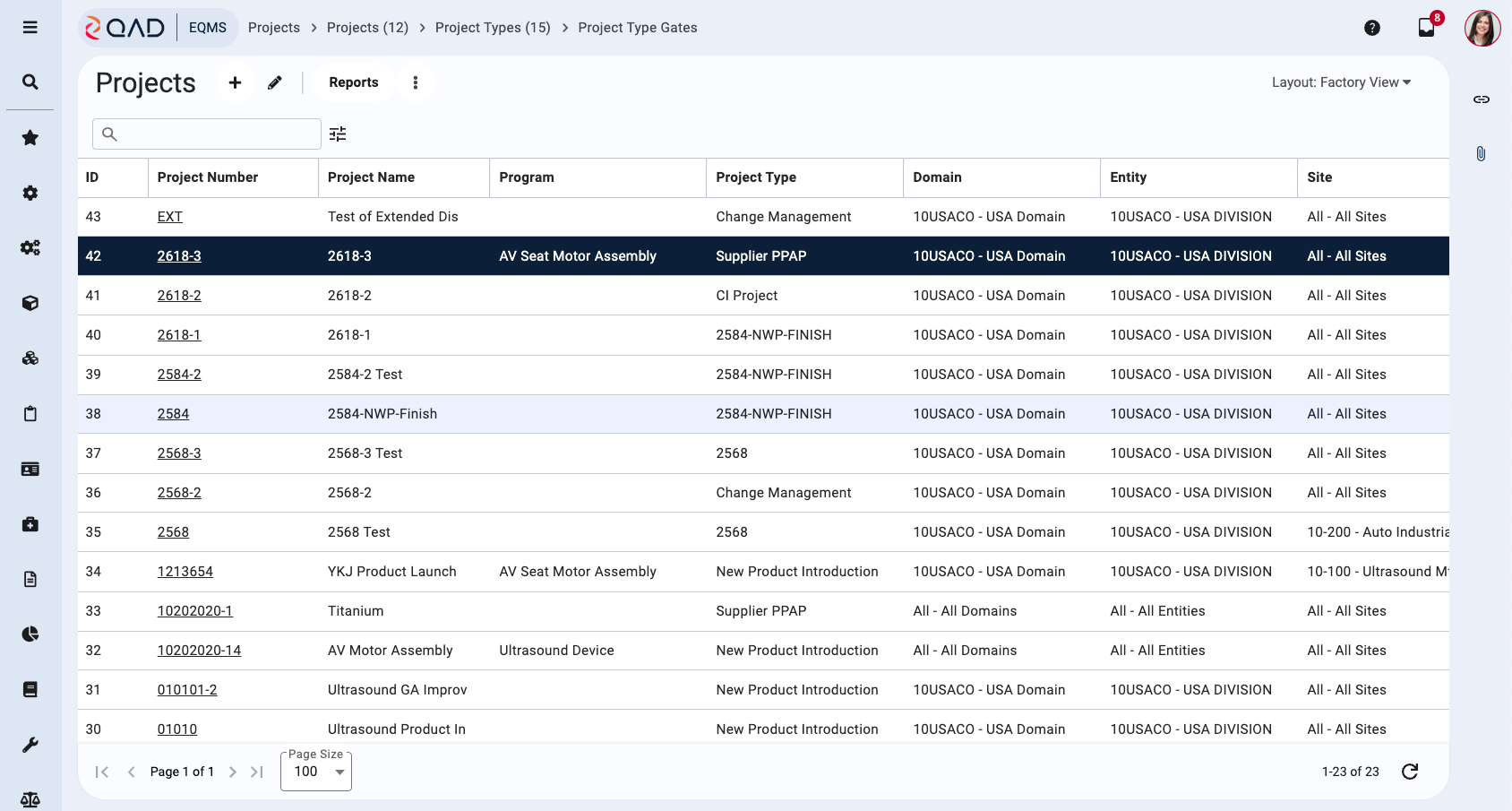The height and width of the screenshot is (811, 1512).
Task: Open the clipboard sidebar icon
Action: [x=30, y=414]
